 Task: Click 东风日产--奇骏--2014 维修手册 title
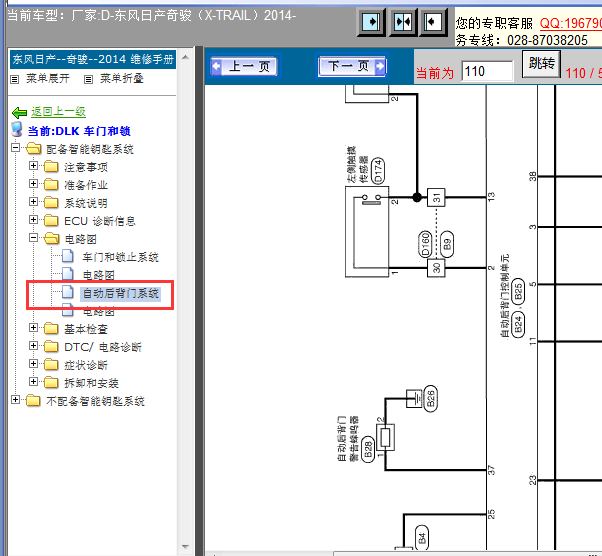click(93, 60)
